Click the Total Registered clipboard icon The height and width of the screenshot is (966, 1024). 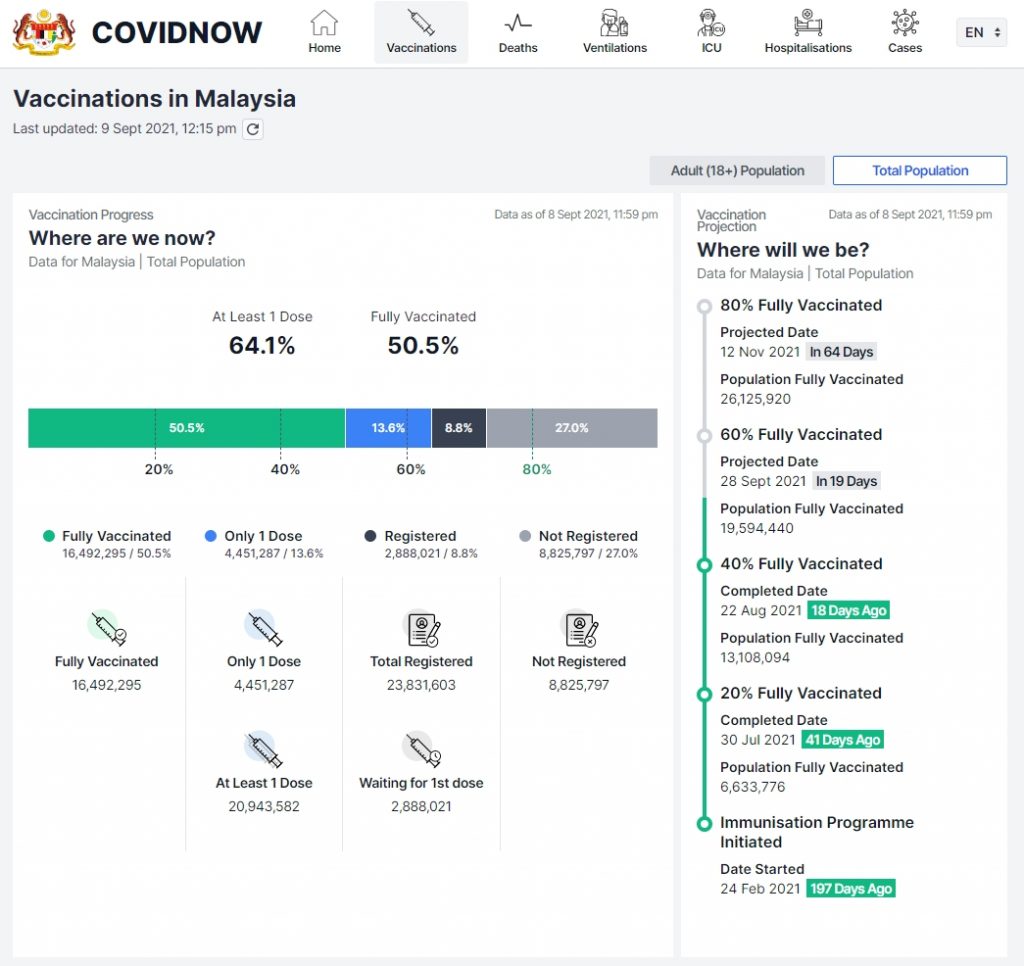click(x=421, y=628)
